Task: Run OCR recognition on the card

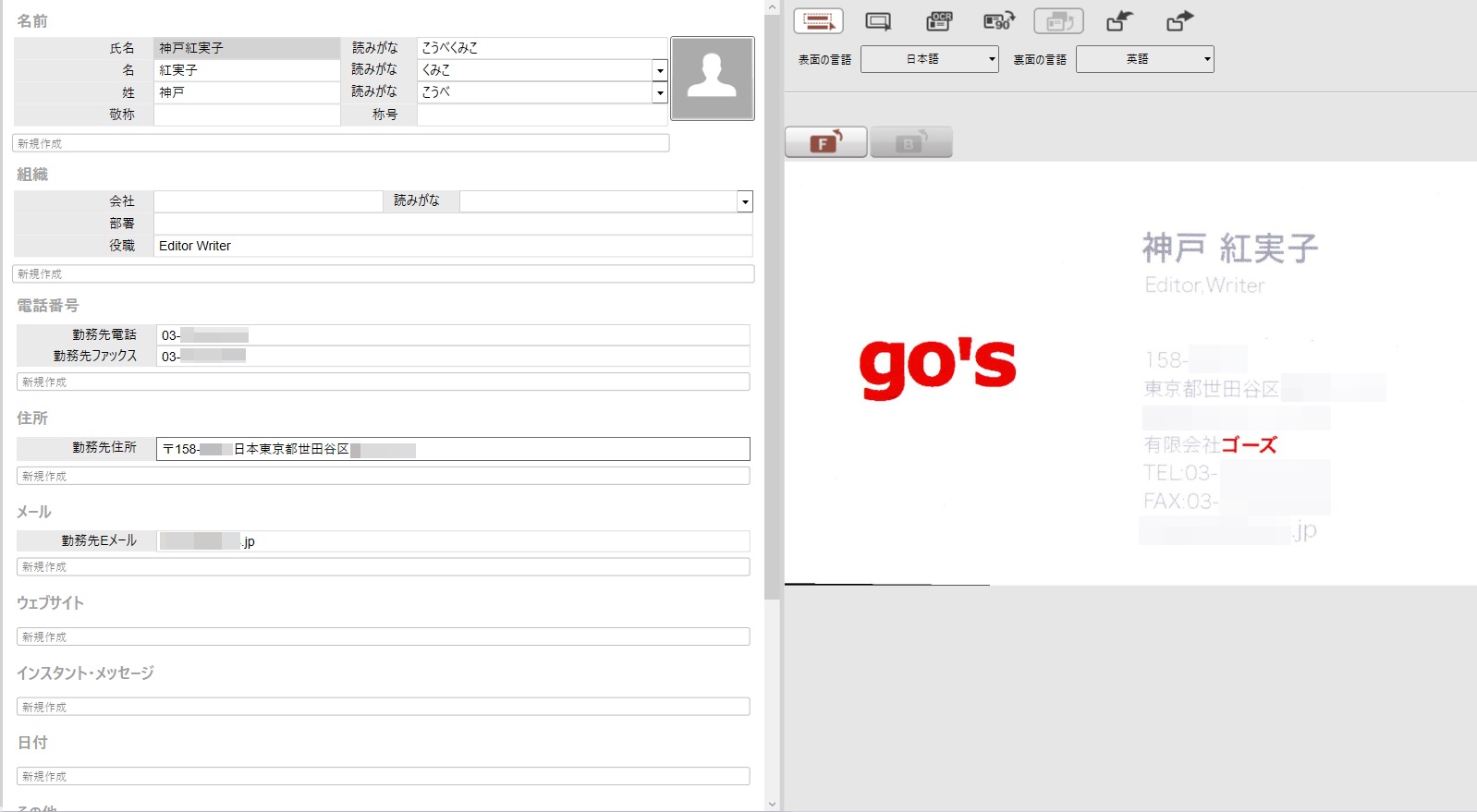Action: pos(939,21)
